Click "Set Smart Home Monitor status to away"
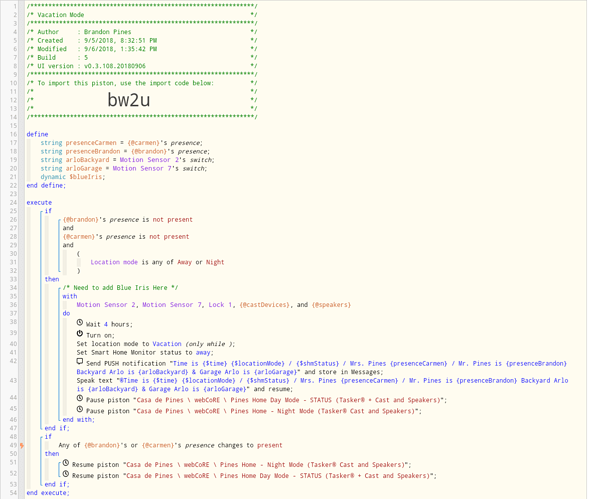 coord(145,353)
